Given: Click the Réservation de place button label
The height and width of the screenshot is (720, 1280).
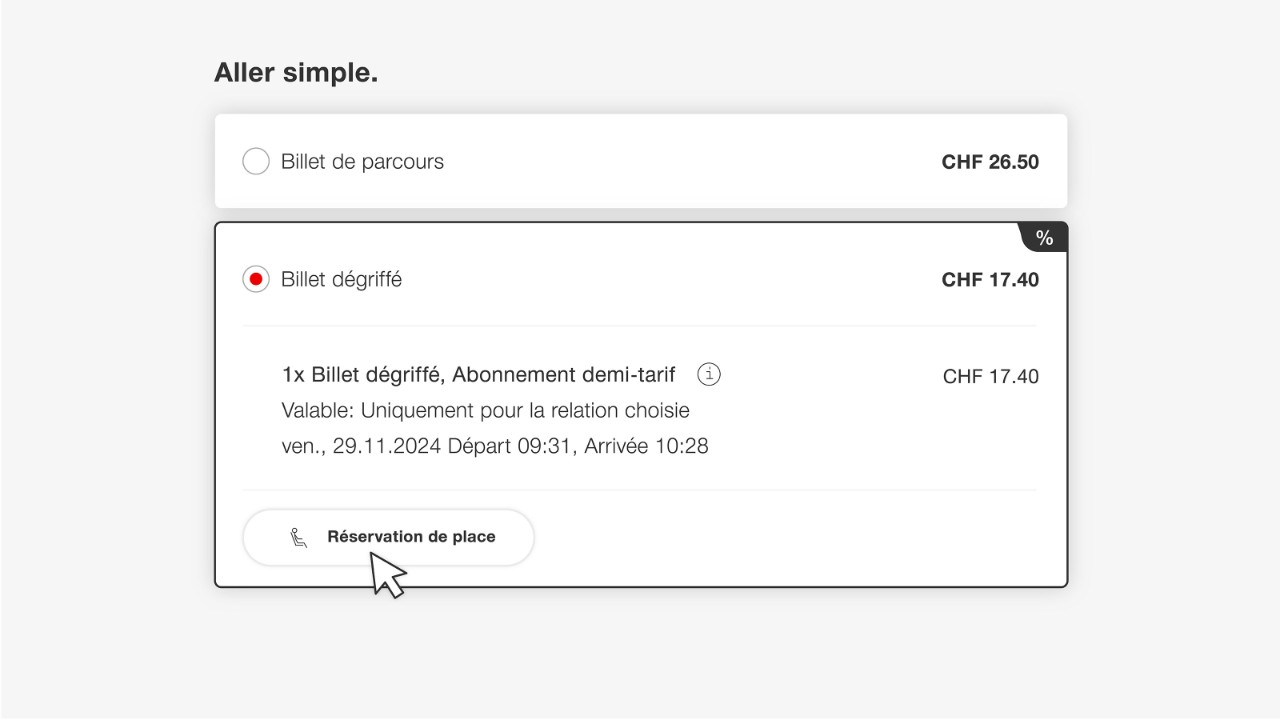Looking at the screenshot, I should pyautogui.click(x=411, y=537).
